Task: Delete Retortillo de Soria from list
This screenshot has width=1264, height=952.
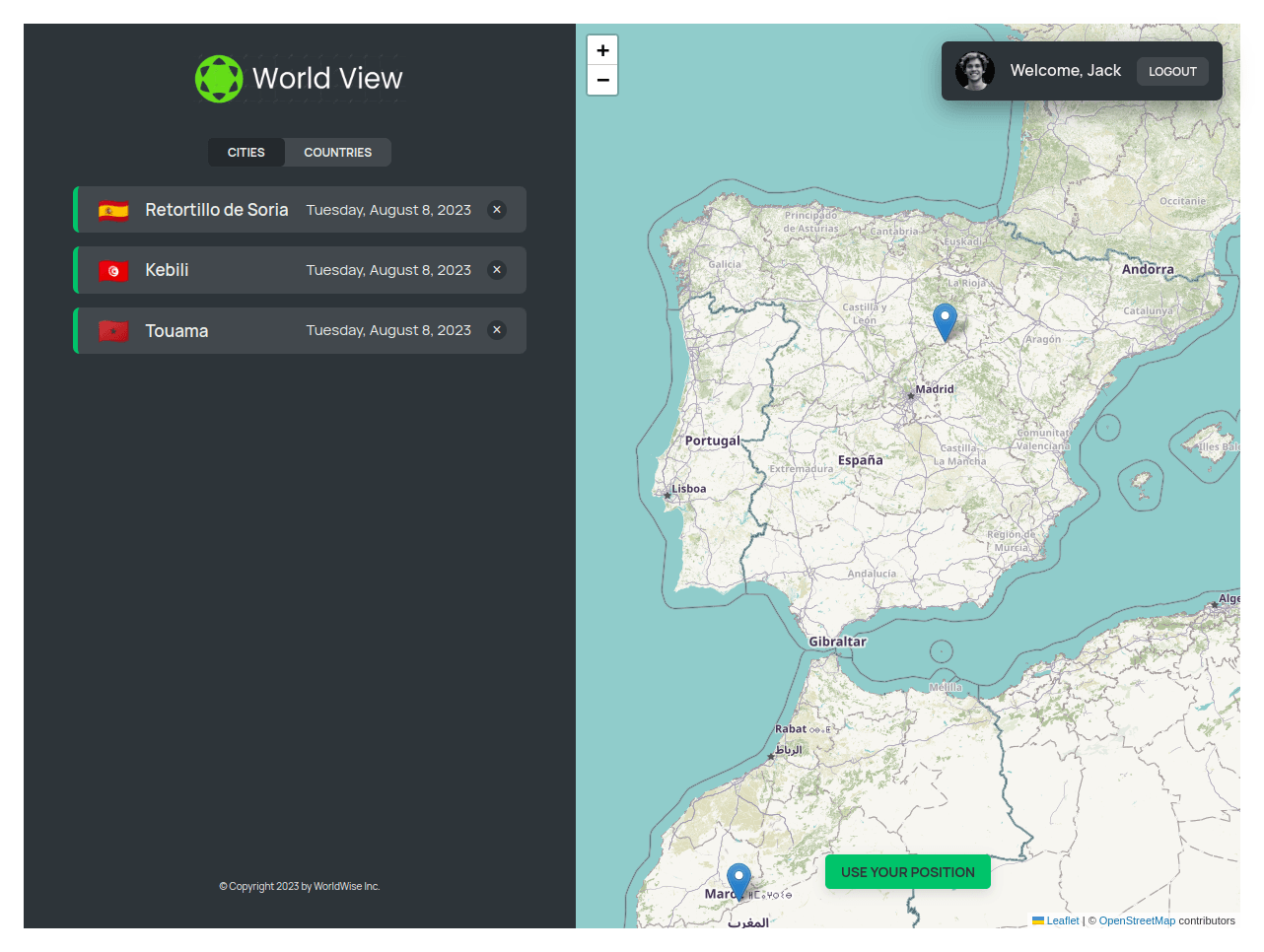Action: point(497,210)
